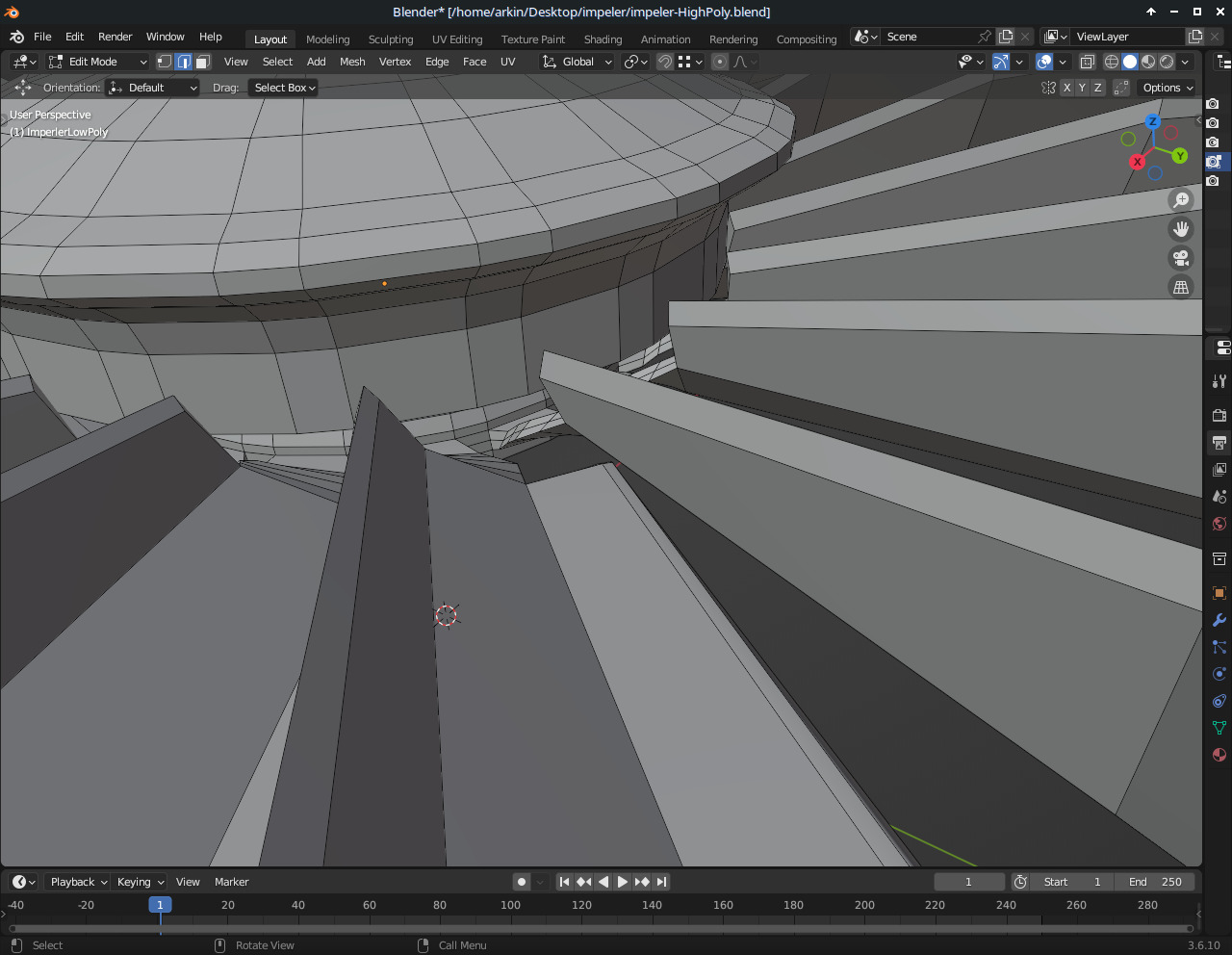The width and height of the screenshot is (1232, 955).
Task: Select edge select mode icon
Action: pos(184,62)
